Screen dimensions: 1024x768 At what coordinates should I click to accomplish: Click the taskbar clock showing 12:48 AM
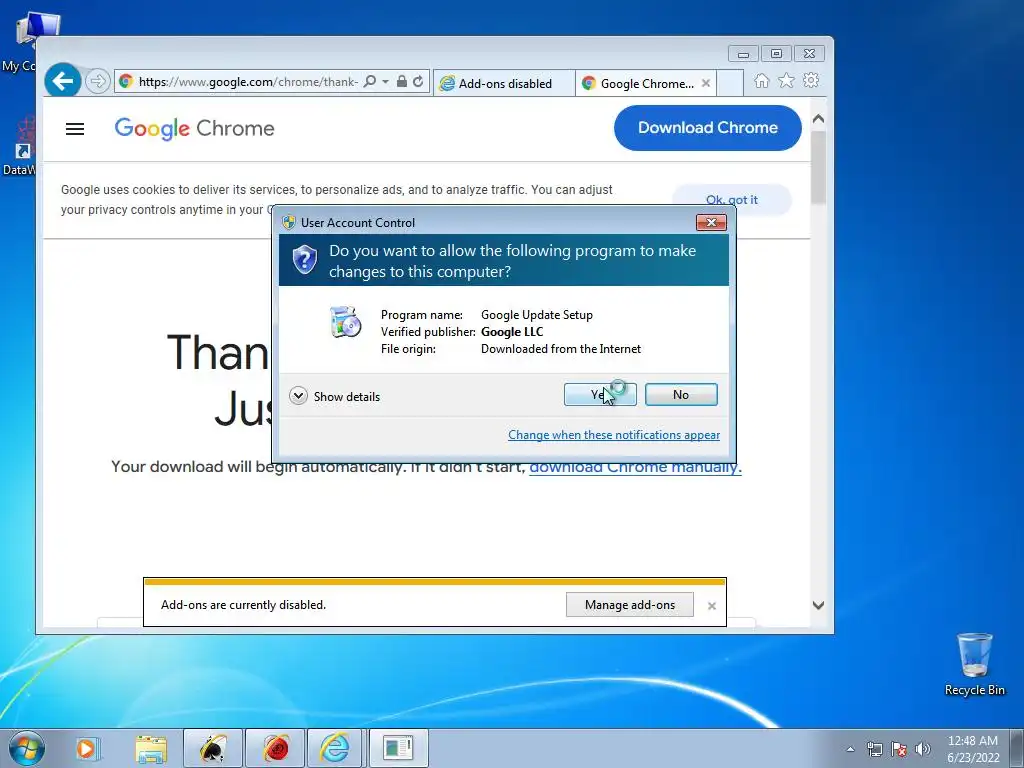tap(972, 749)
